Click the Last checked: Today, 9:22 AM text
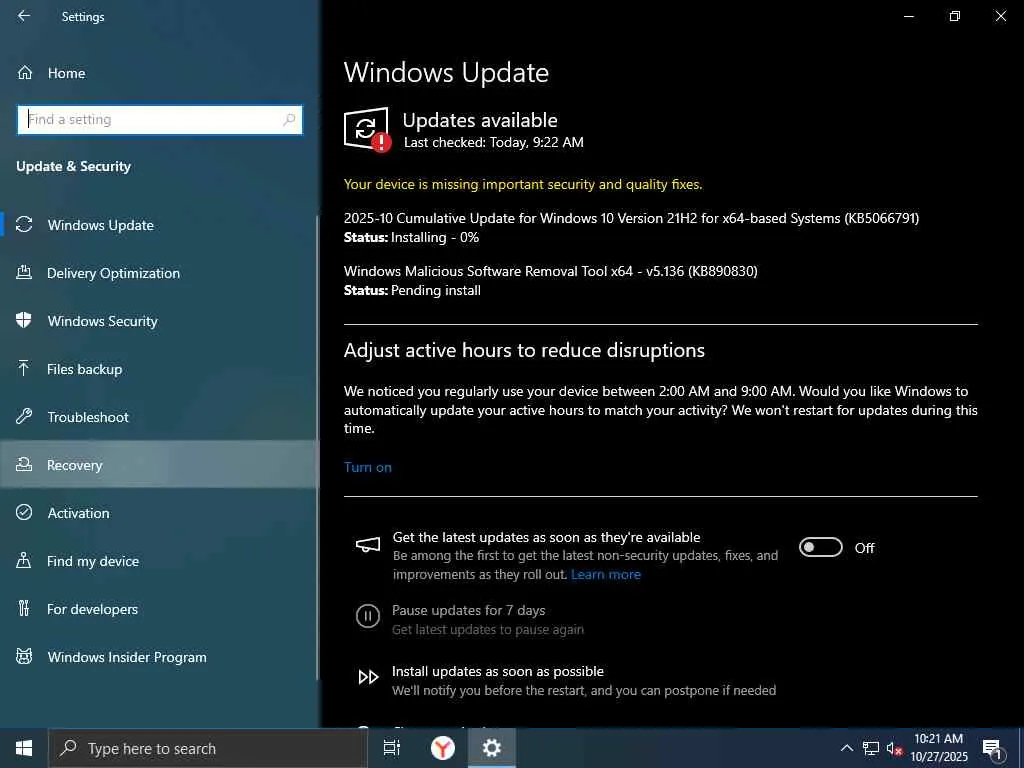Image resolution: width=1024 pixels, height=768 pixels. click(494, 142)
